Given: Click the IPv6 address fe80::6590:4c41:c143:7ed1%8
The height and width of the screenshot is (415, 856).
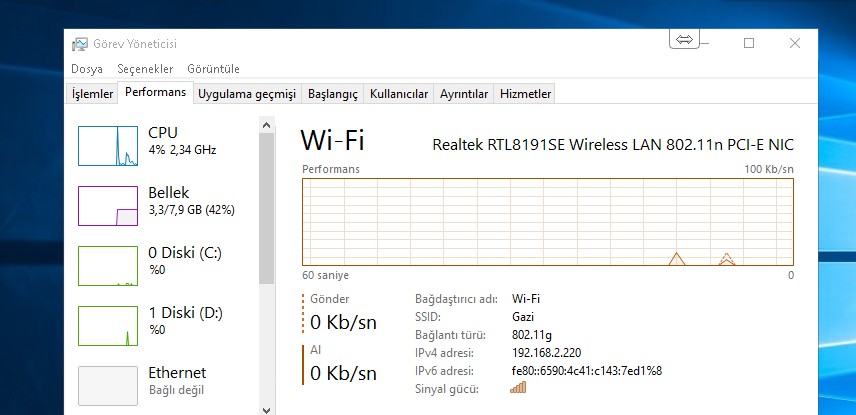Looking at the screenshot, I should [587, 371].
